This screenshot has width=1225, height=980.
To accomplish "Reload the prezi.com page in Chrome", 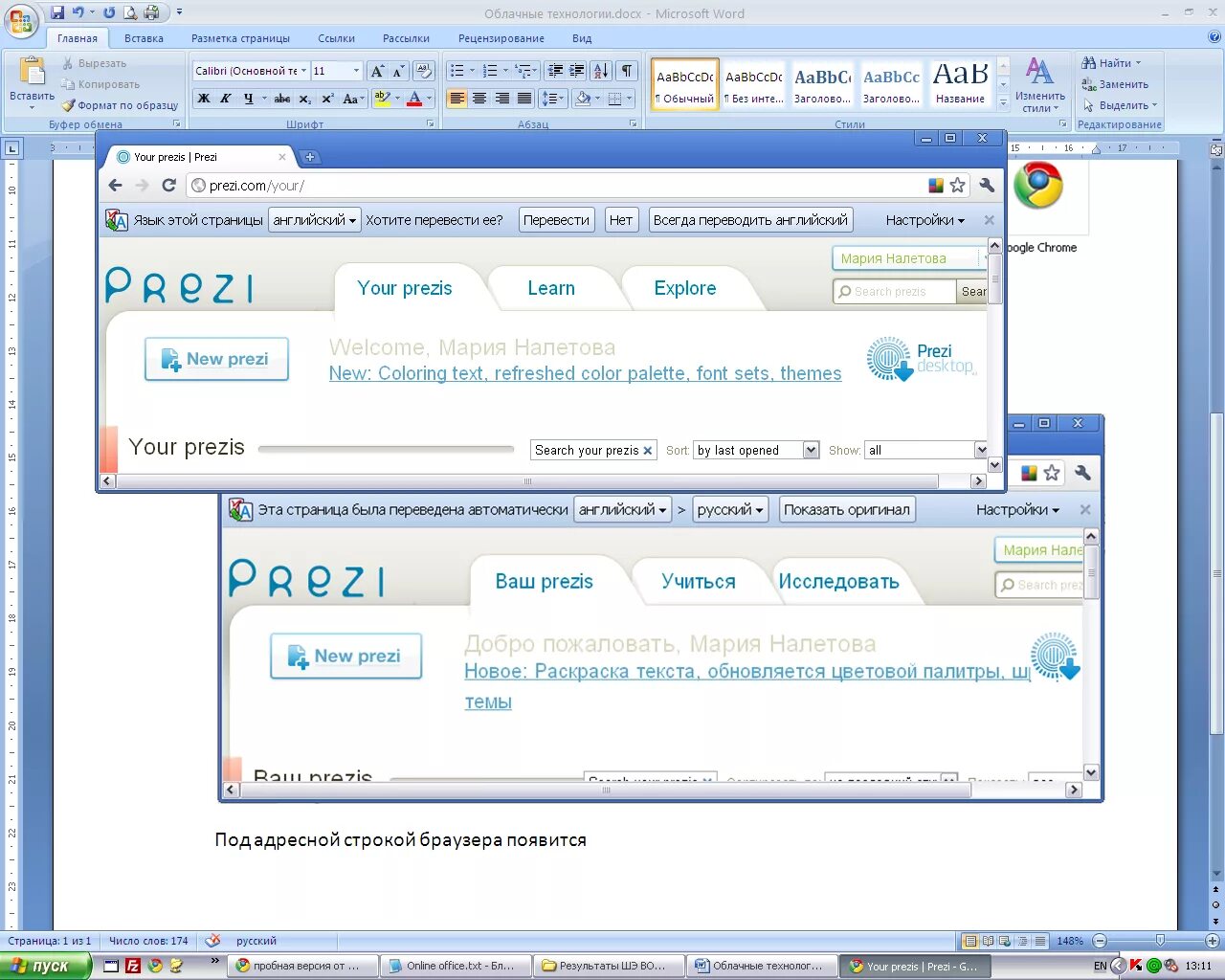I will point(168,186).
